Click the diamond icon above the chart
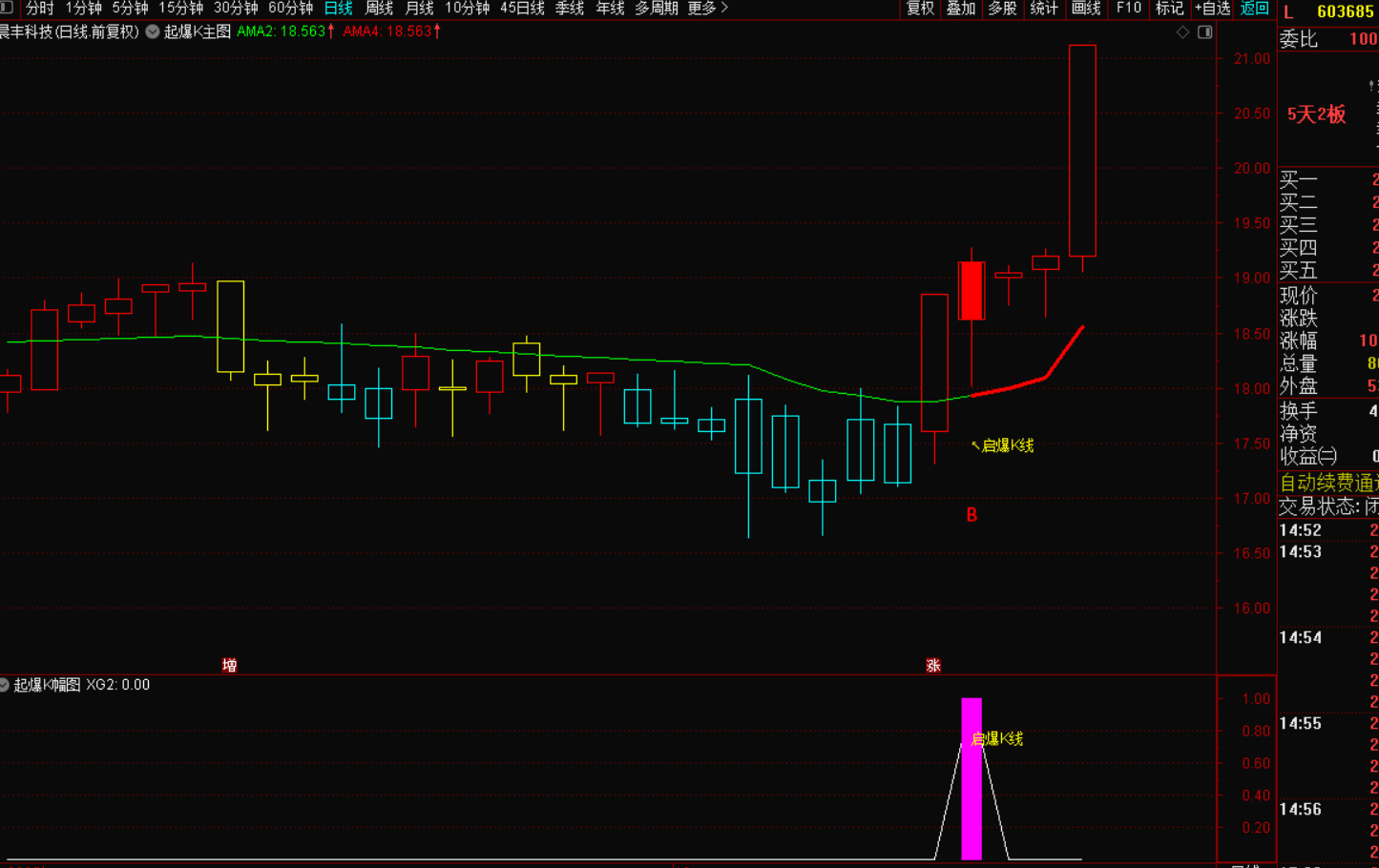1379x868 pixels. [1182, 32]
